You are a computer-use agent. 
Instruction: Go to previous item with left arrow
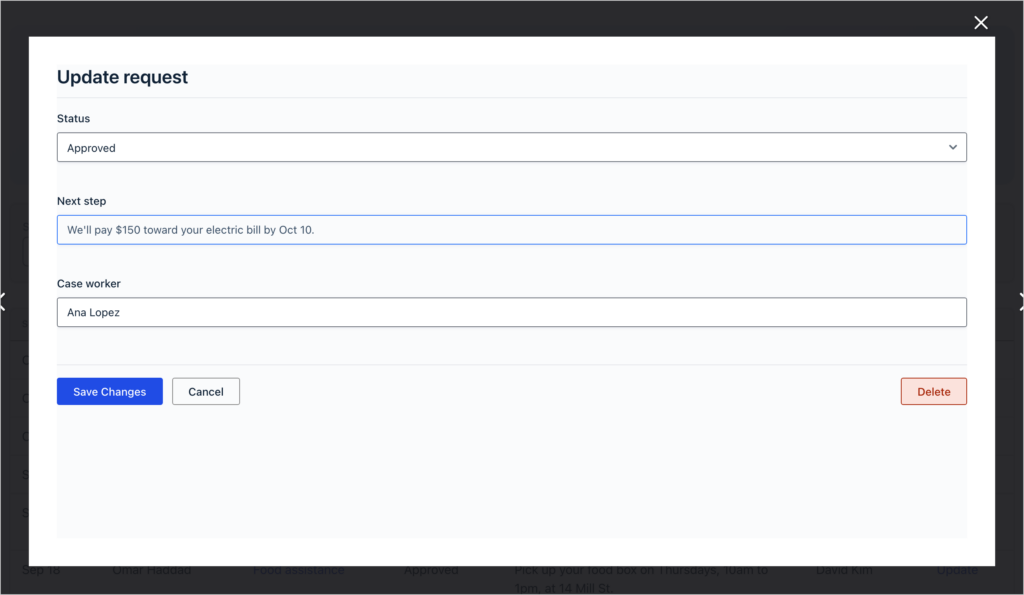pos(3,302)
